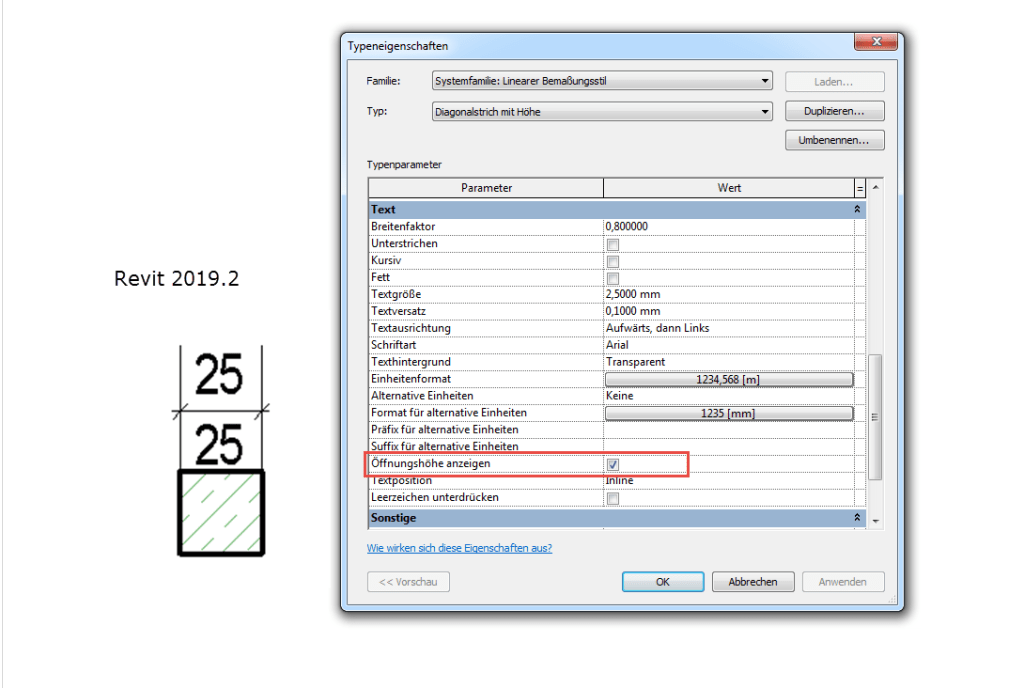The image size is (1024, 688).
Task: Check Leerzeichen unterdrücken option
Action: click(x=613, y=498)
